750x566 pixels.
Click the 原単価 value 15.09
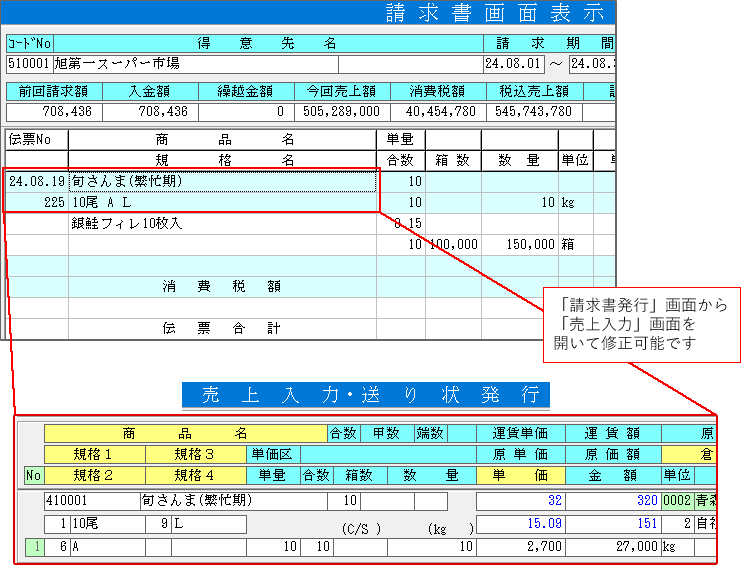pyautogui.click(x=520, y=524)
